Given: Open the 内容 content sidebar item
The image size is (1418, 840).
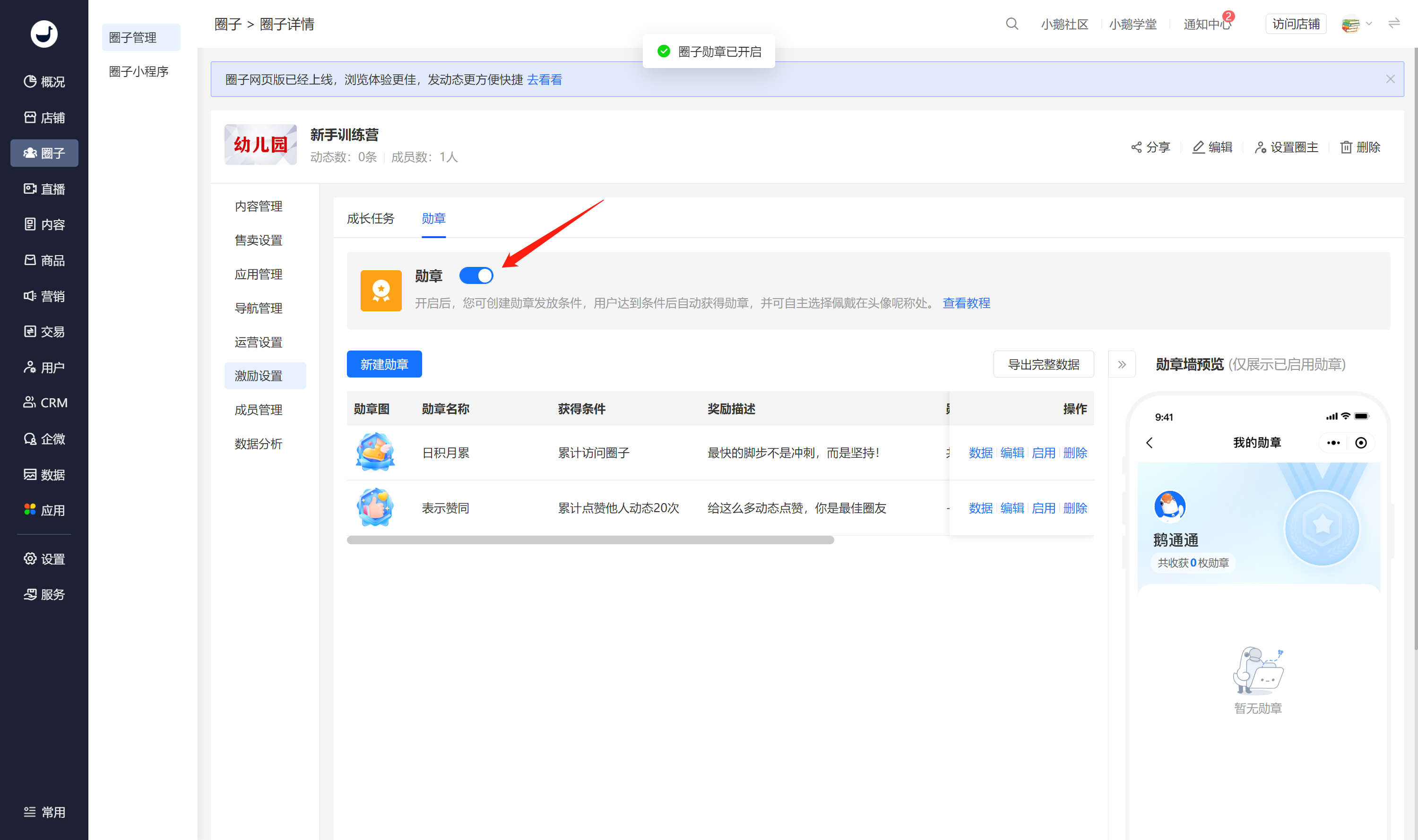Looking at the screenshot, I should click(x=44, y=224).
